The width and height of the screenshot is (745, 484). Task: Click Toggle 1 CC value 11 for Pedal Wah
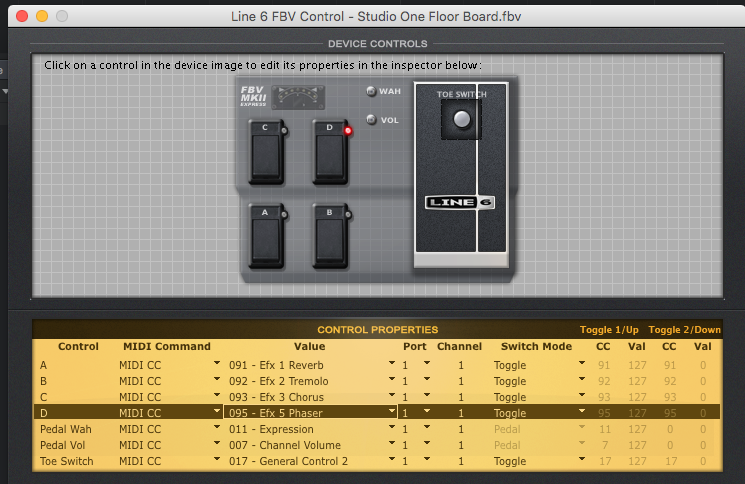click(x=605, y=429)
